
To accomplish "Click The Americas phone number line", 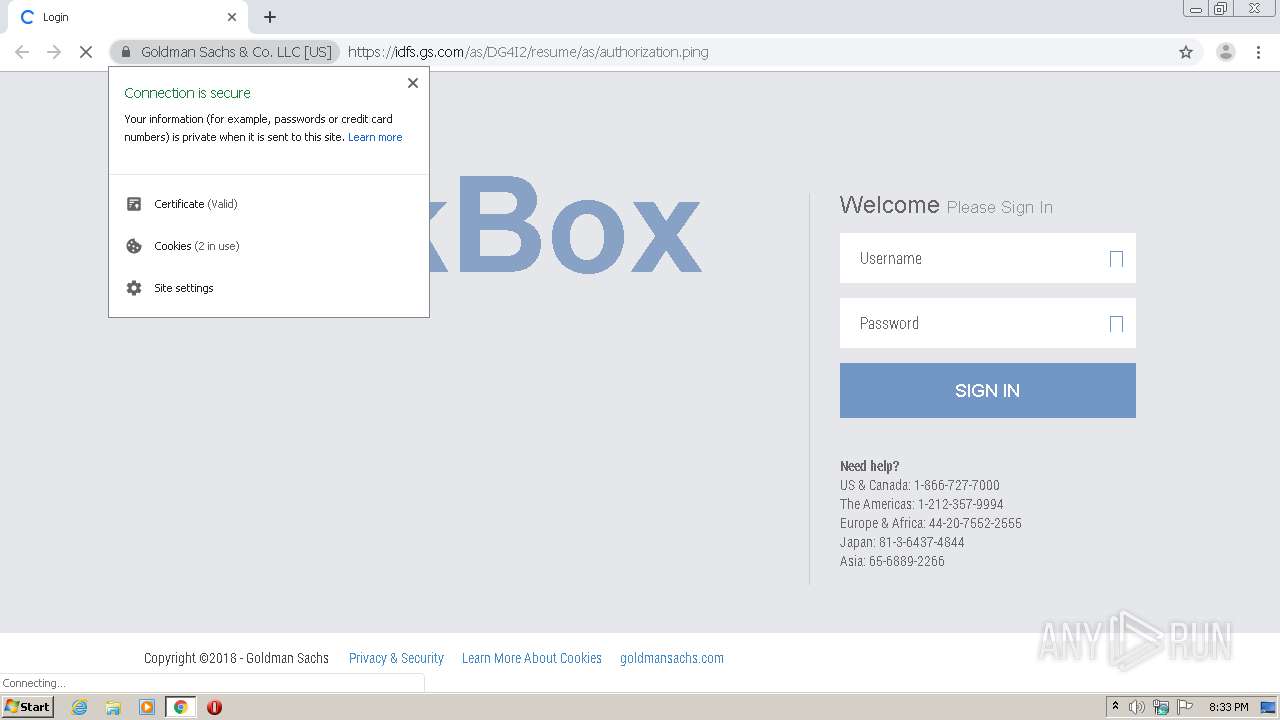I will coord(922,504).
